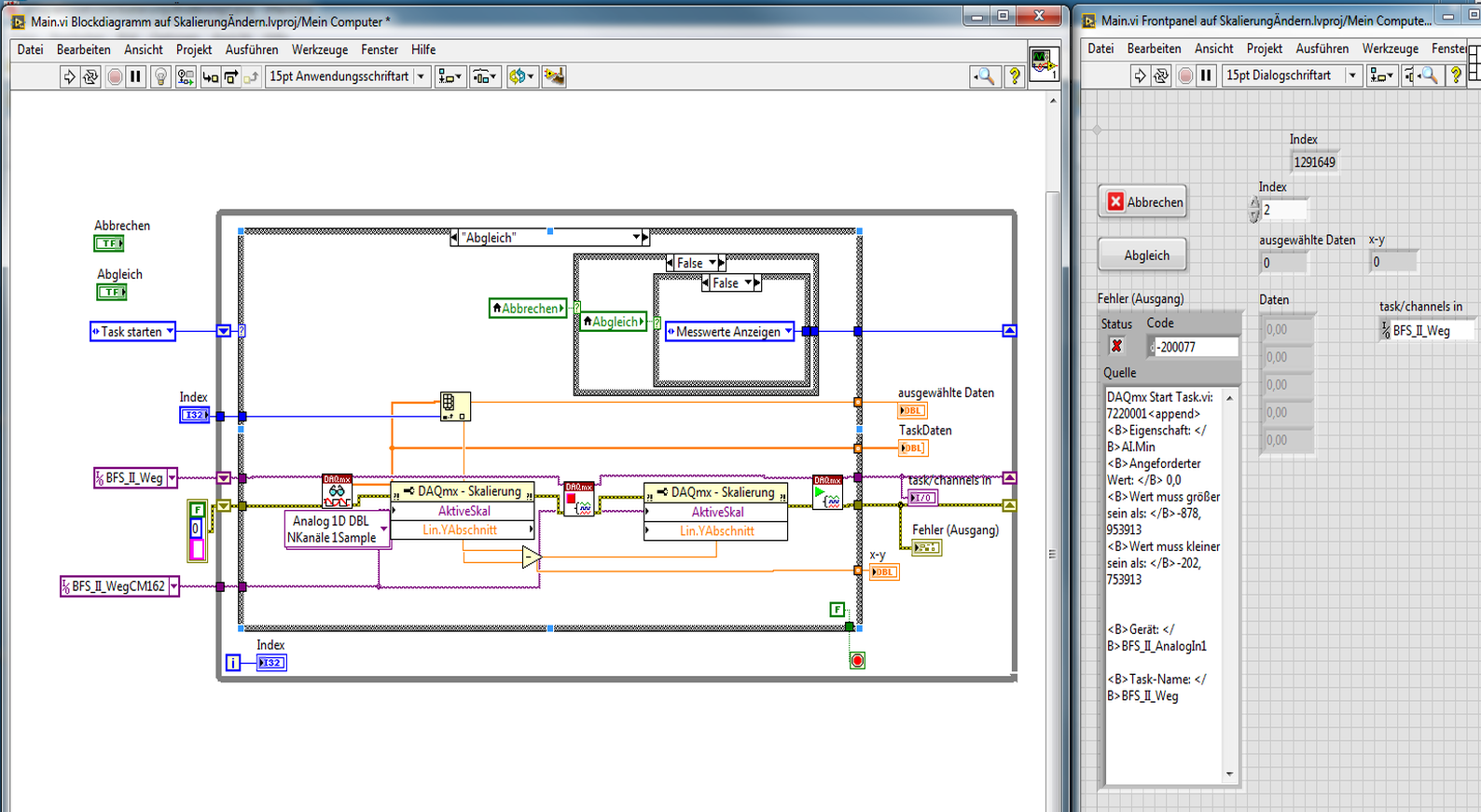Pause execution in the Blockdiagramm toolbar
The width and height of the screenshot is (1481, 812).
point(135,76)
